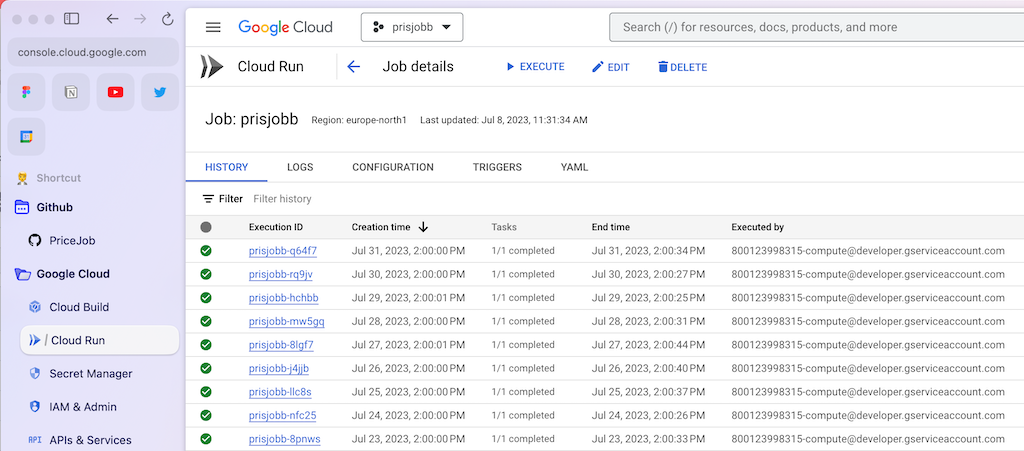Viewport: 1024px width, 451px height.
Task: Click the DELETE button
Action: click(x=682, y=67)
